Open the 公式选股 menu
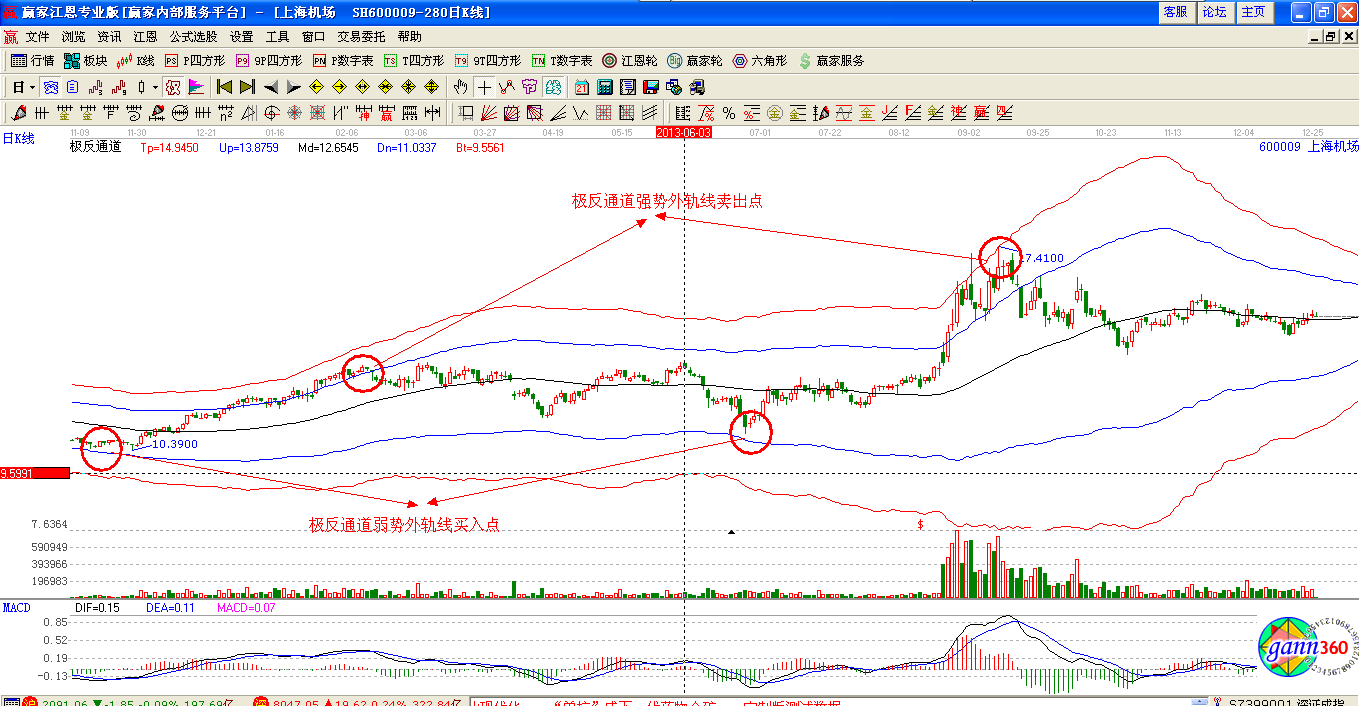Screen dimensions: 1359x706 pyautogui.click(x=193, y=36)
